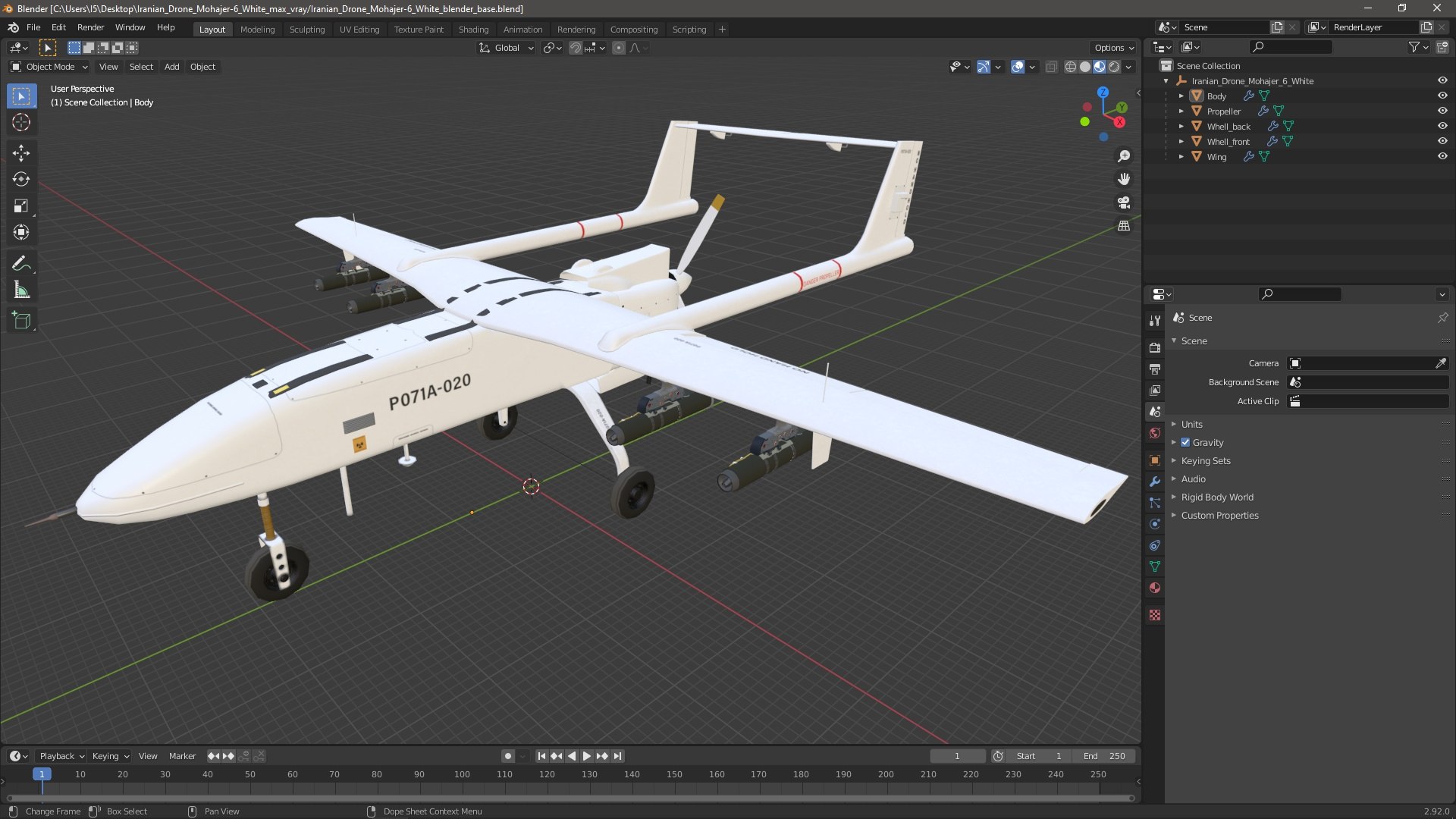Viewport: 1456px width, 819px height.
Task: Hide the Wing object in outliner
Action: 1442,157
